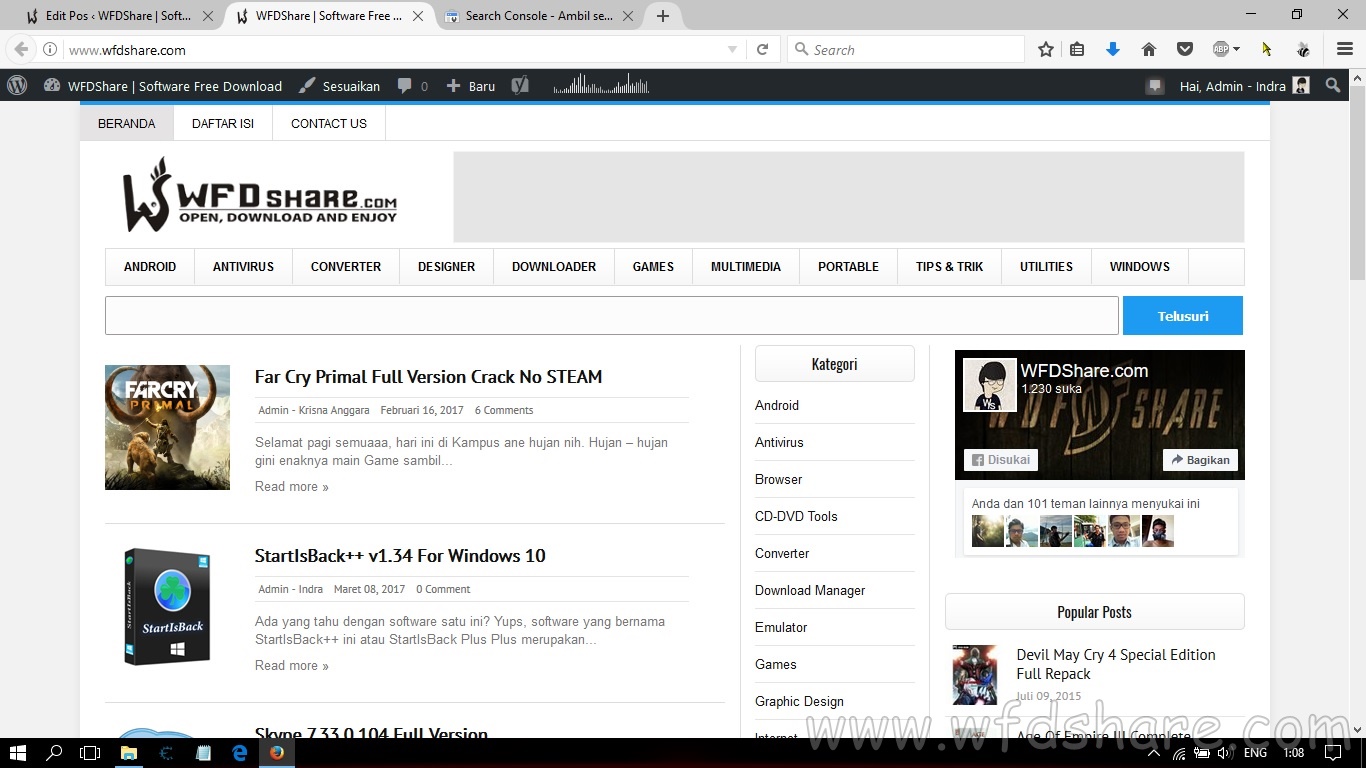
Task: Click the Adblock Plus toolbar icon
Action: click(x=1220, y=49)
